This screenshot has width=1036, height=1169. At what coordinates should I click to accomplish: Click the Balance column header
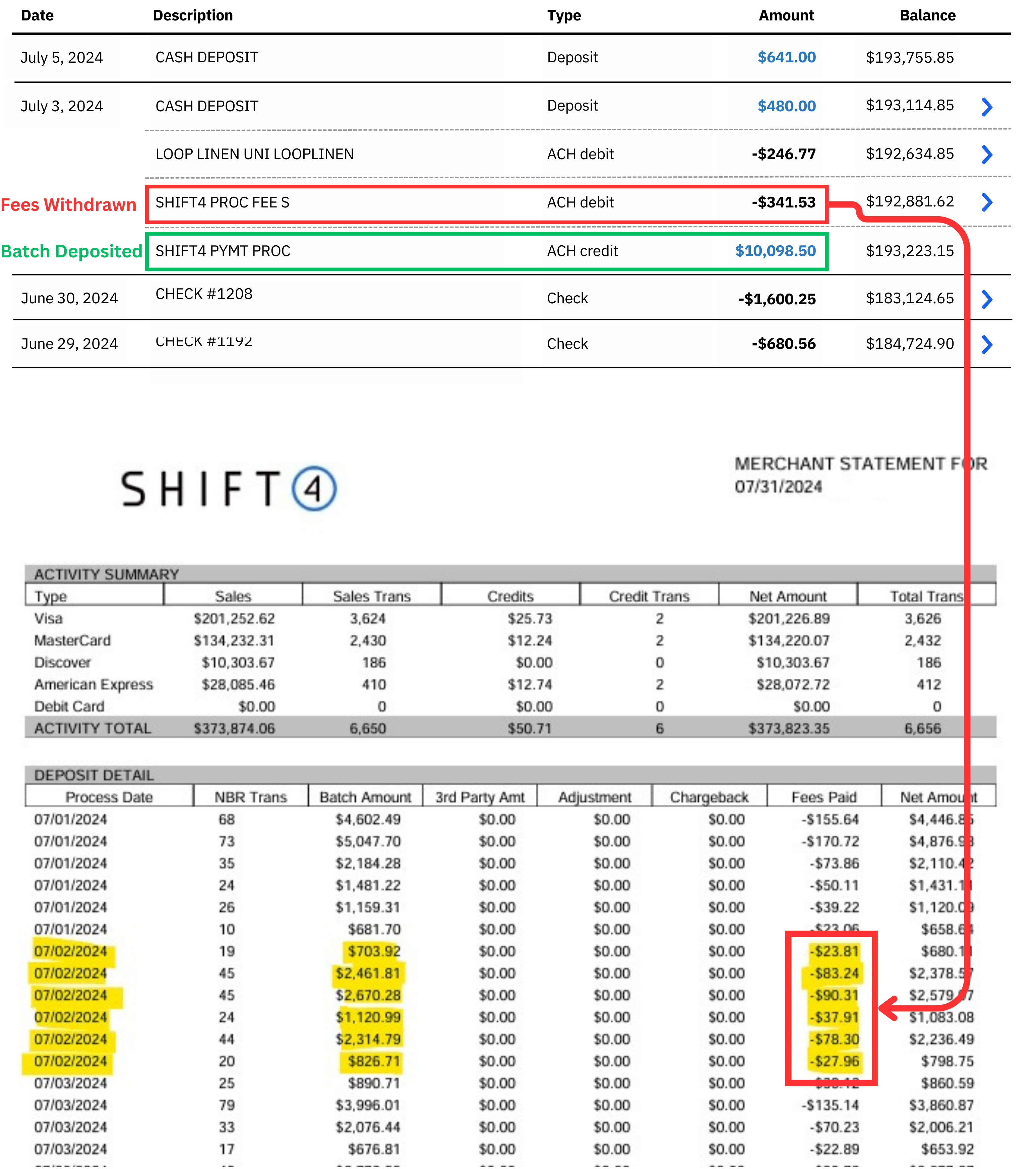coord(927,15)
